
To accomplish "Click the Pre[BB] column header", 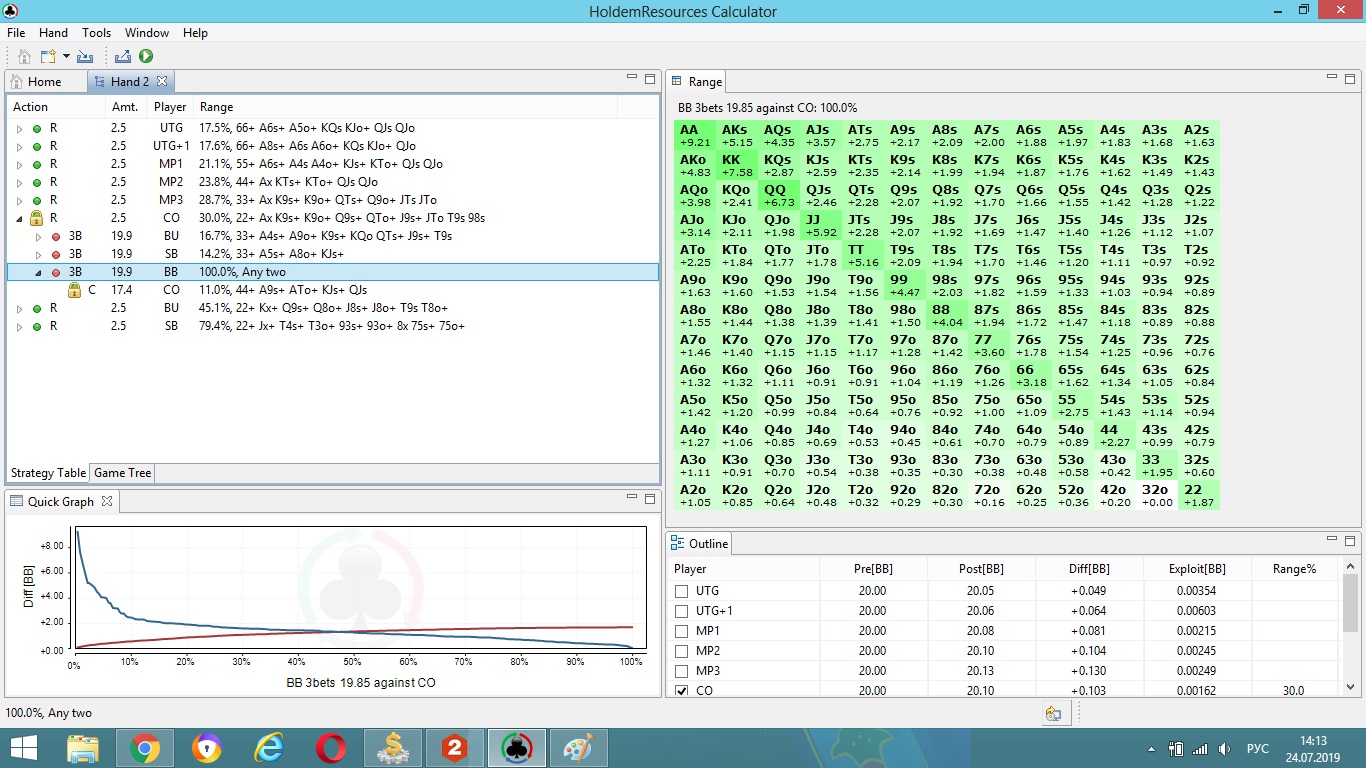I will tap(873, 569).
